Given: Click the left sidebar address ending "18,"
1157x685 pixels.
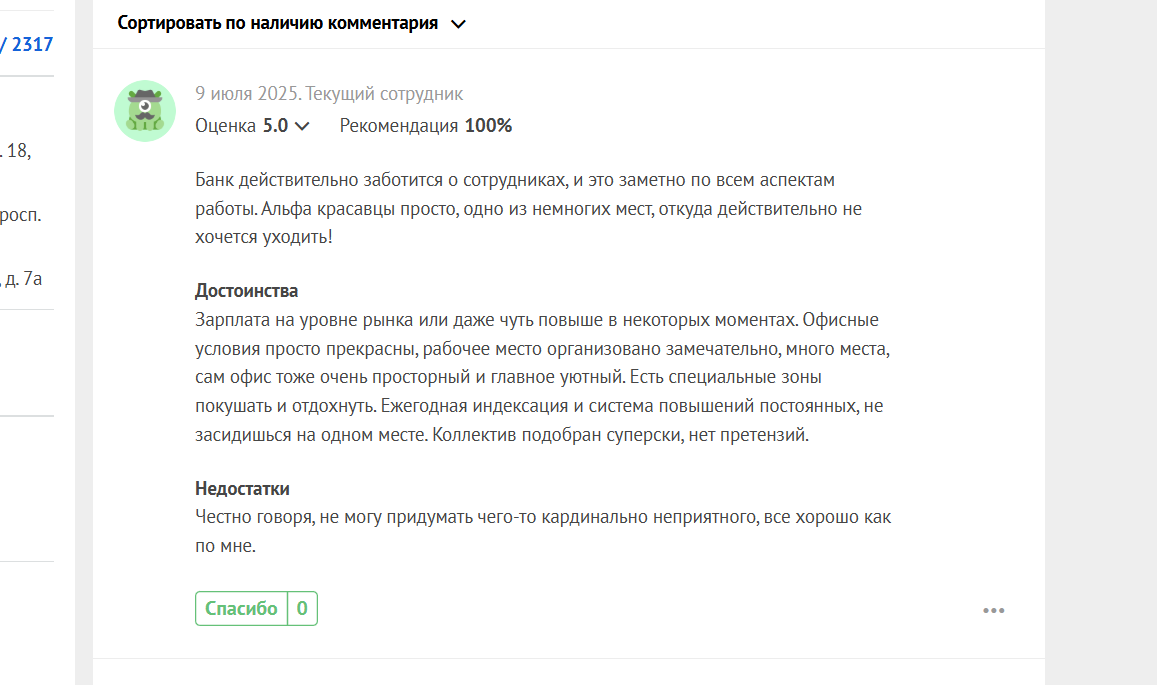Looking at the screenshot, I should click(15, 151).
